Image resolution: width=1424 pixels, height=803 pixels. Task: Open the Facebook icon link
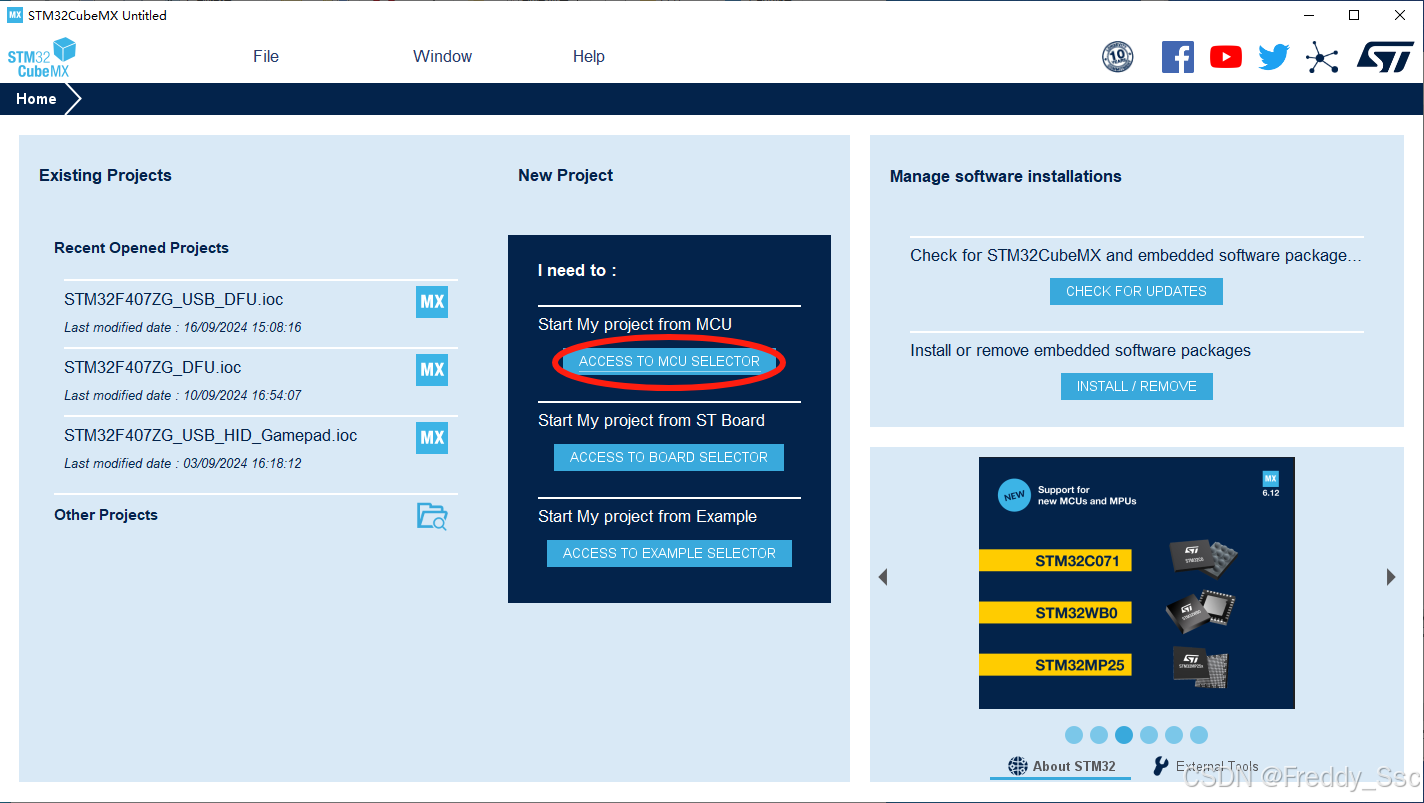pos(1178,57)
